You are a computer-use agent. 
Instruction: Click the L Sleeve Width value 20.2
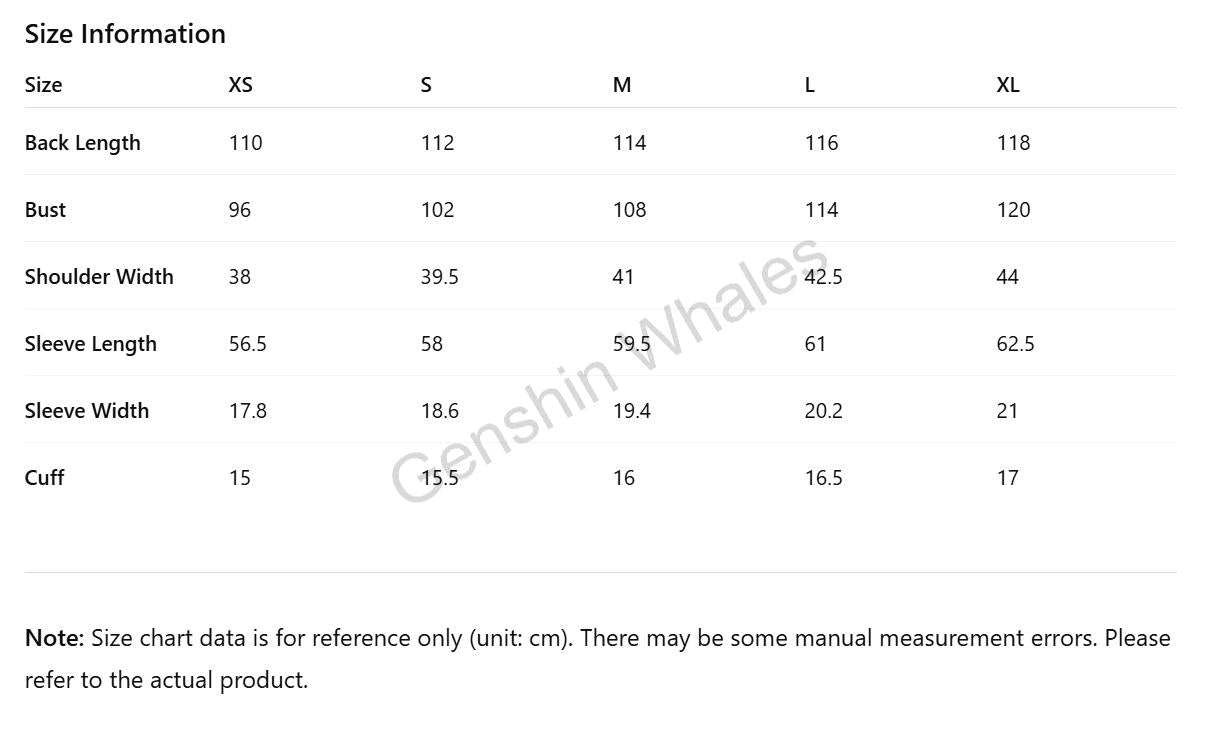[824, 411]
